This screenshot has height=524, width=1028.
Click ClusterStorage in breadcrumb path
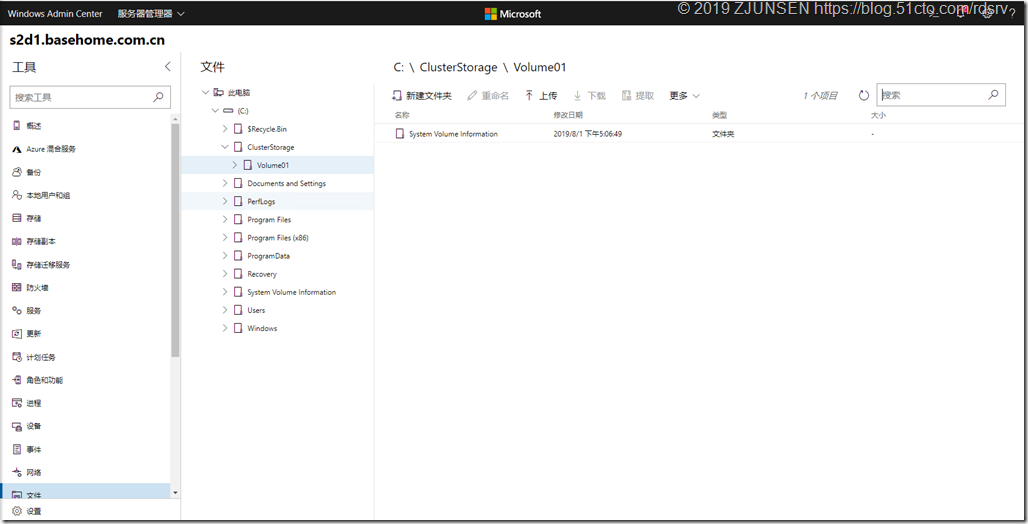coord(458,67)
